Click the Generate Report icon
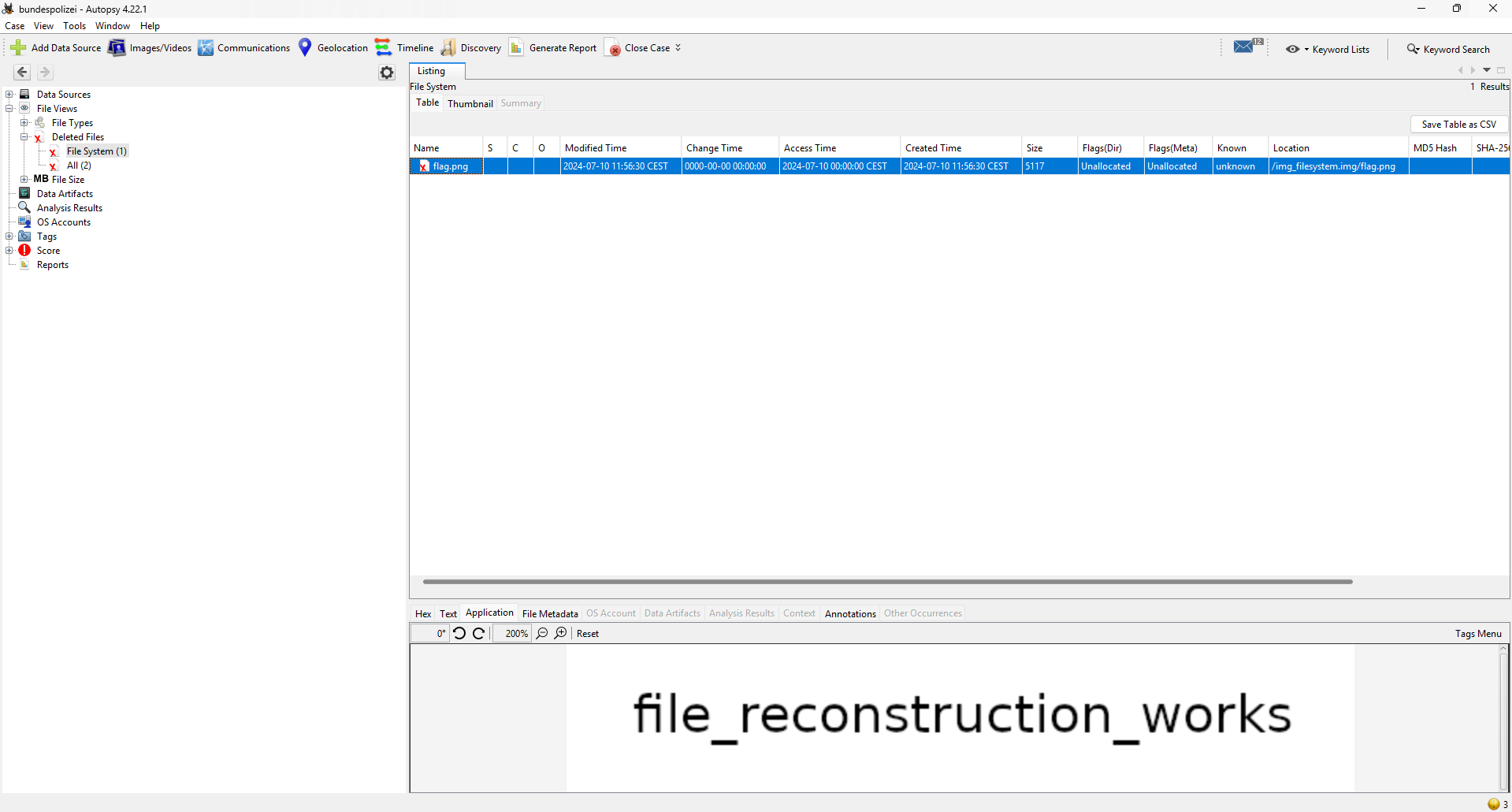The height and width of the screenshot is (812, 1512). pyautogui.click(x=516, y=48)
